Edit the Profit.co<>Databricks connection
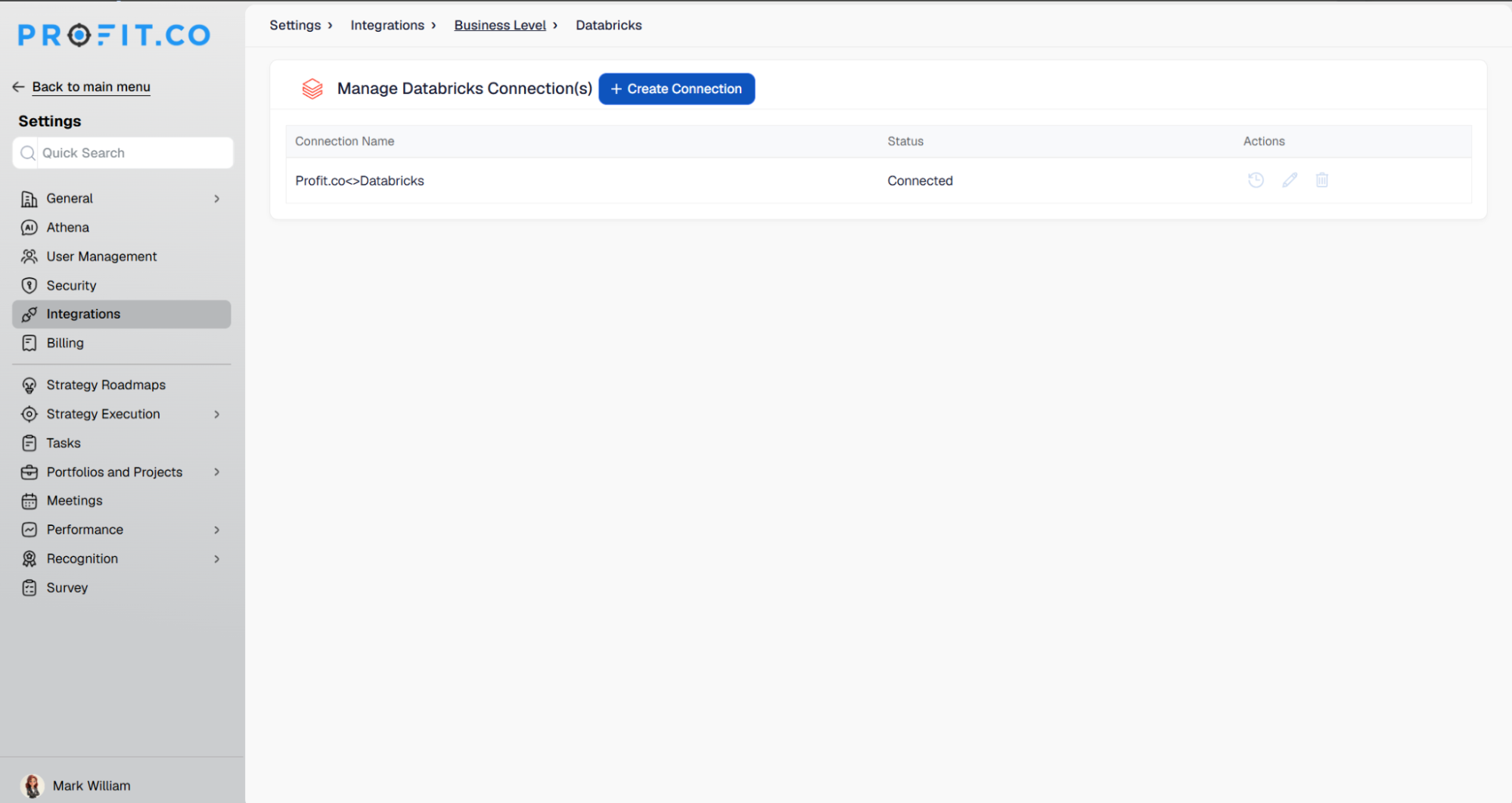The height and width of the screenshot is (803, 1512). click(x=1290, y=180)
